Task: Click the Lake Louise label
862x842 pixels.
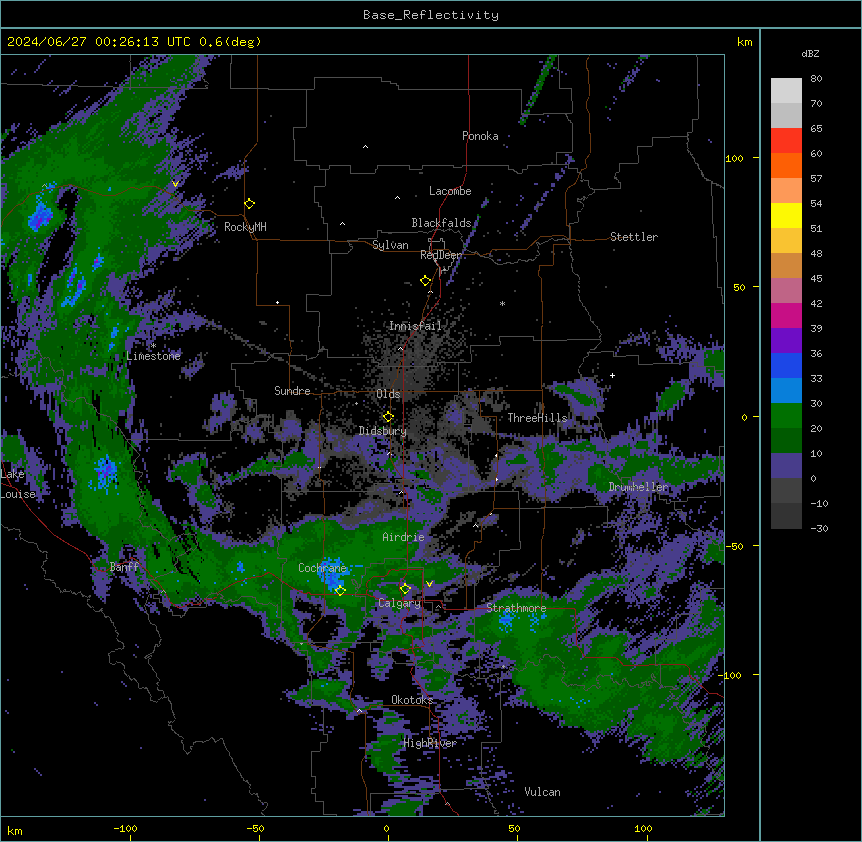Action: (17, 484)
